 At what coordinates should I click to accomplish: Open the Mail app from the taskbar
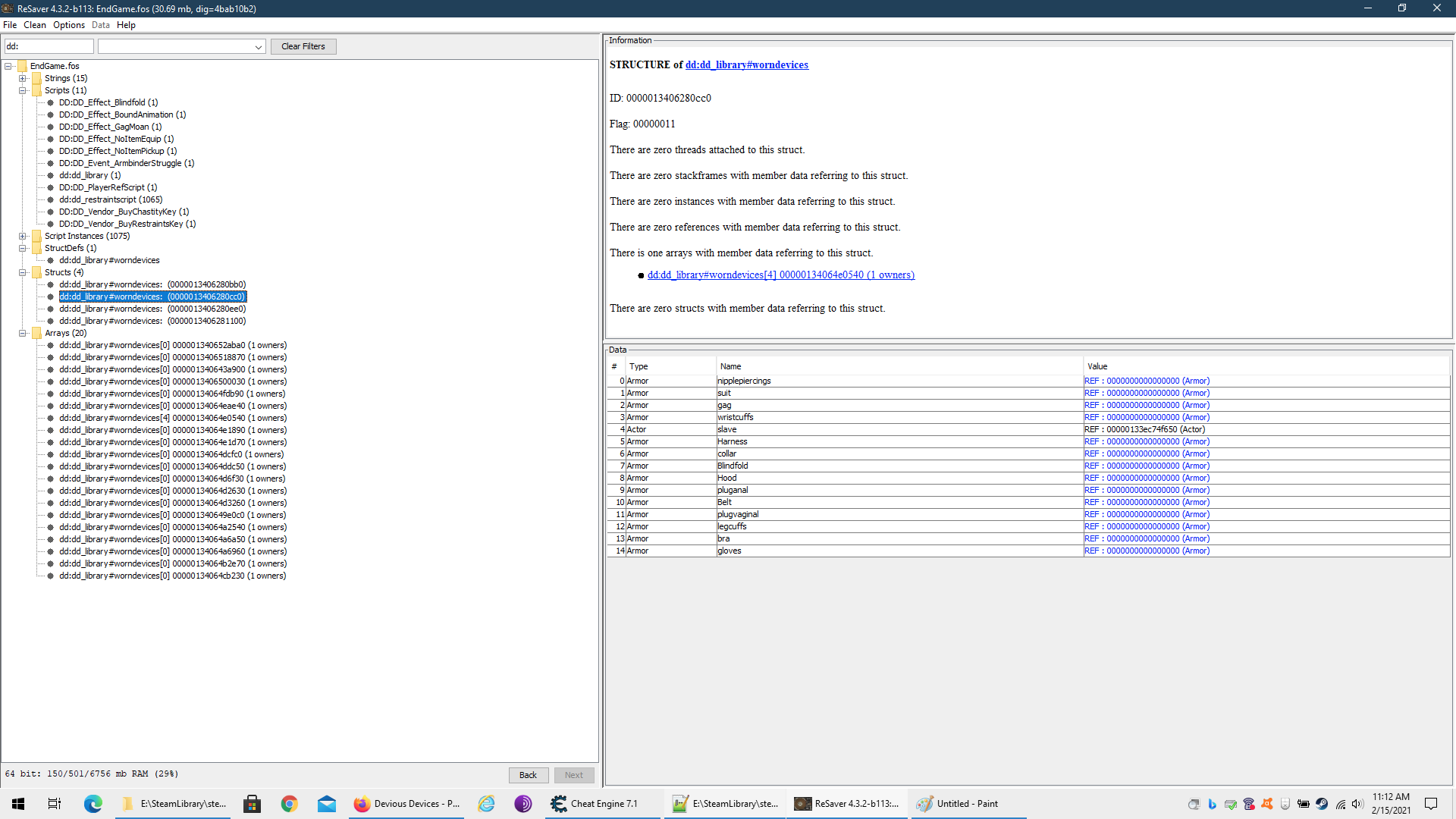[327, 804]
